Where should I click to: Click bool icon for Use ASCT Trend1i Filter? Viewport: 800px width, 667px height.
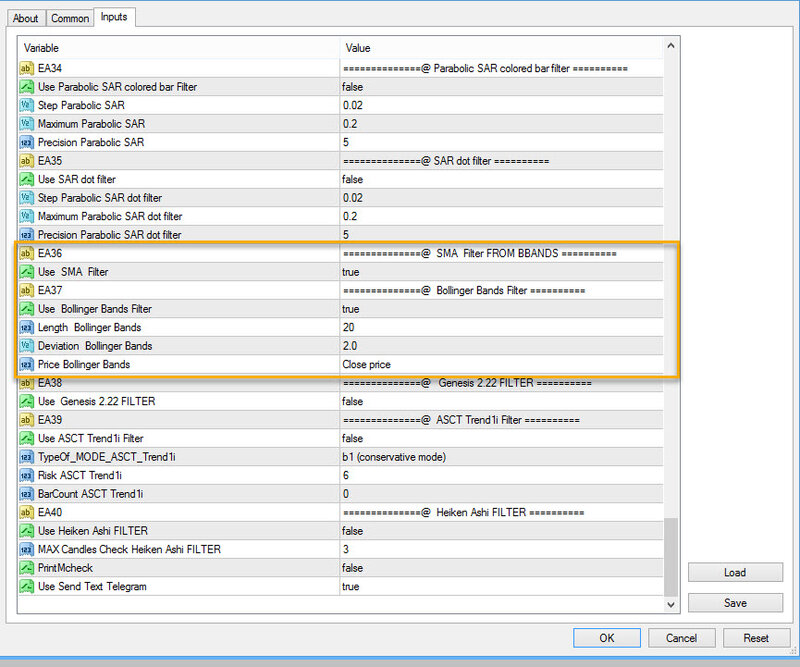tap(27, 438)
